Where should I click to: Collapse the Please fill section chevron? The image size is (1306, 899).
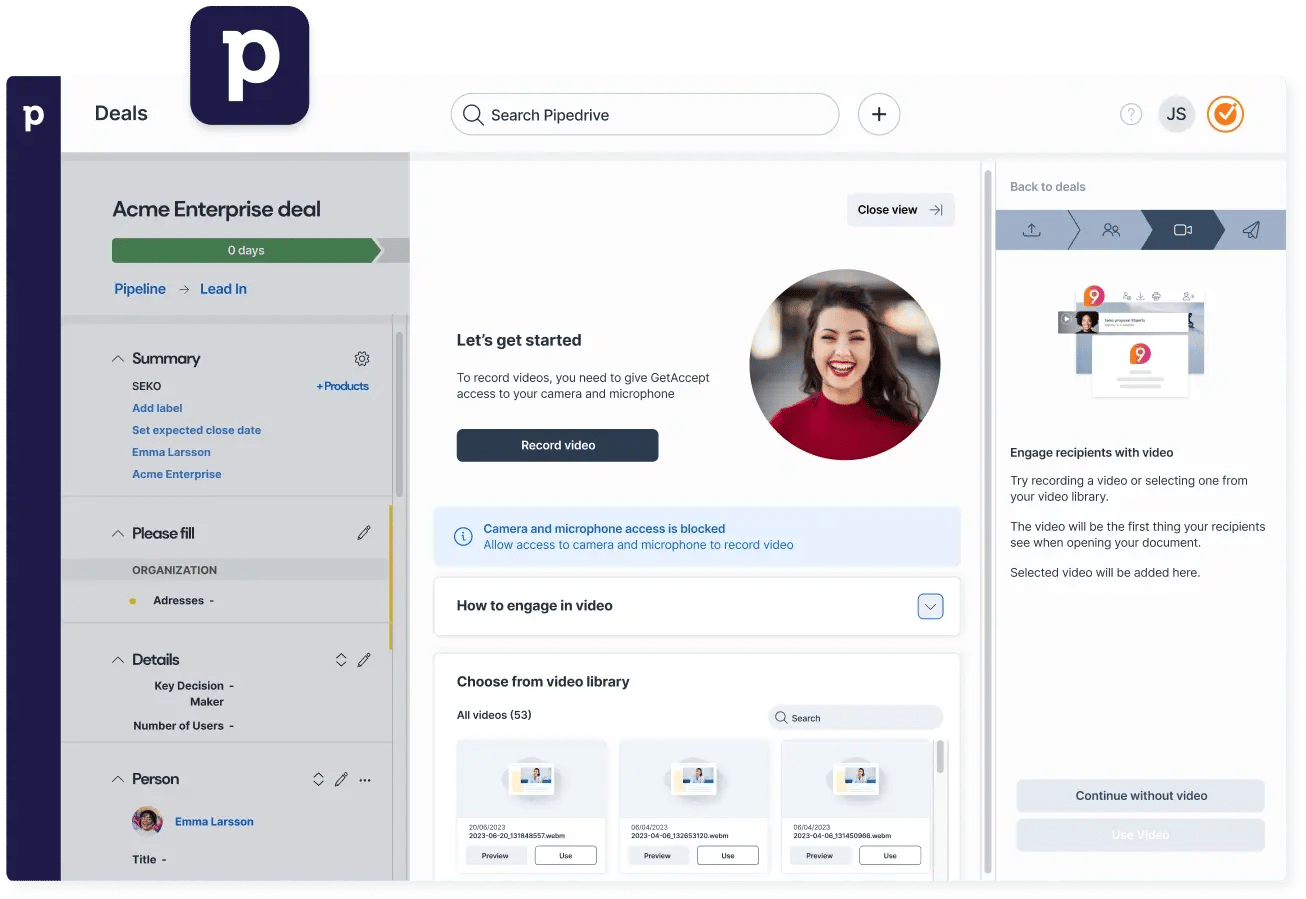pyautogui.click(x=118, y=533)
